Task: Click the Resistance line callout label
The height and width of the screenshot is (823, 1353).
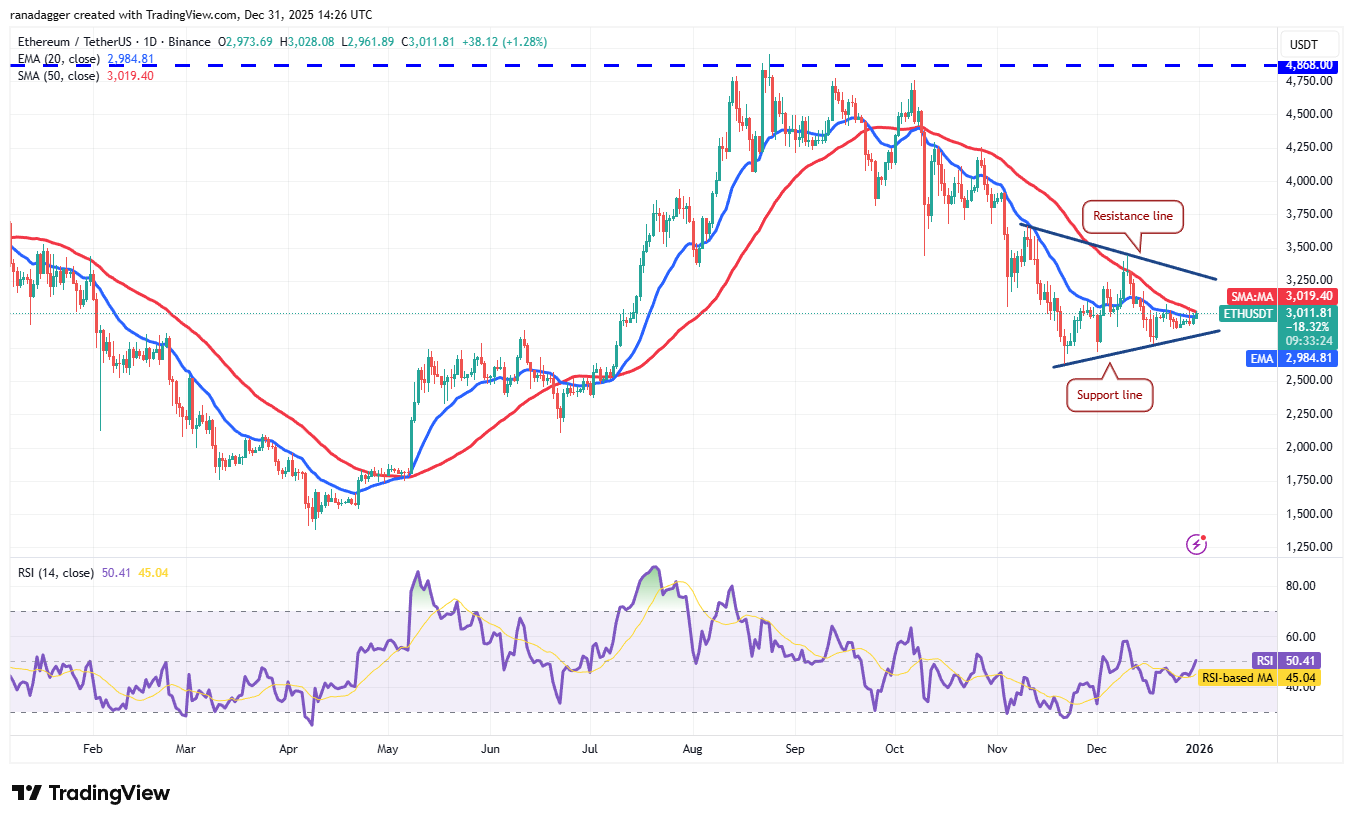Action: [x=1132, y=216]
